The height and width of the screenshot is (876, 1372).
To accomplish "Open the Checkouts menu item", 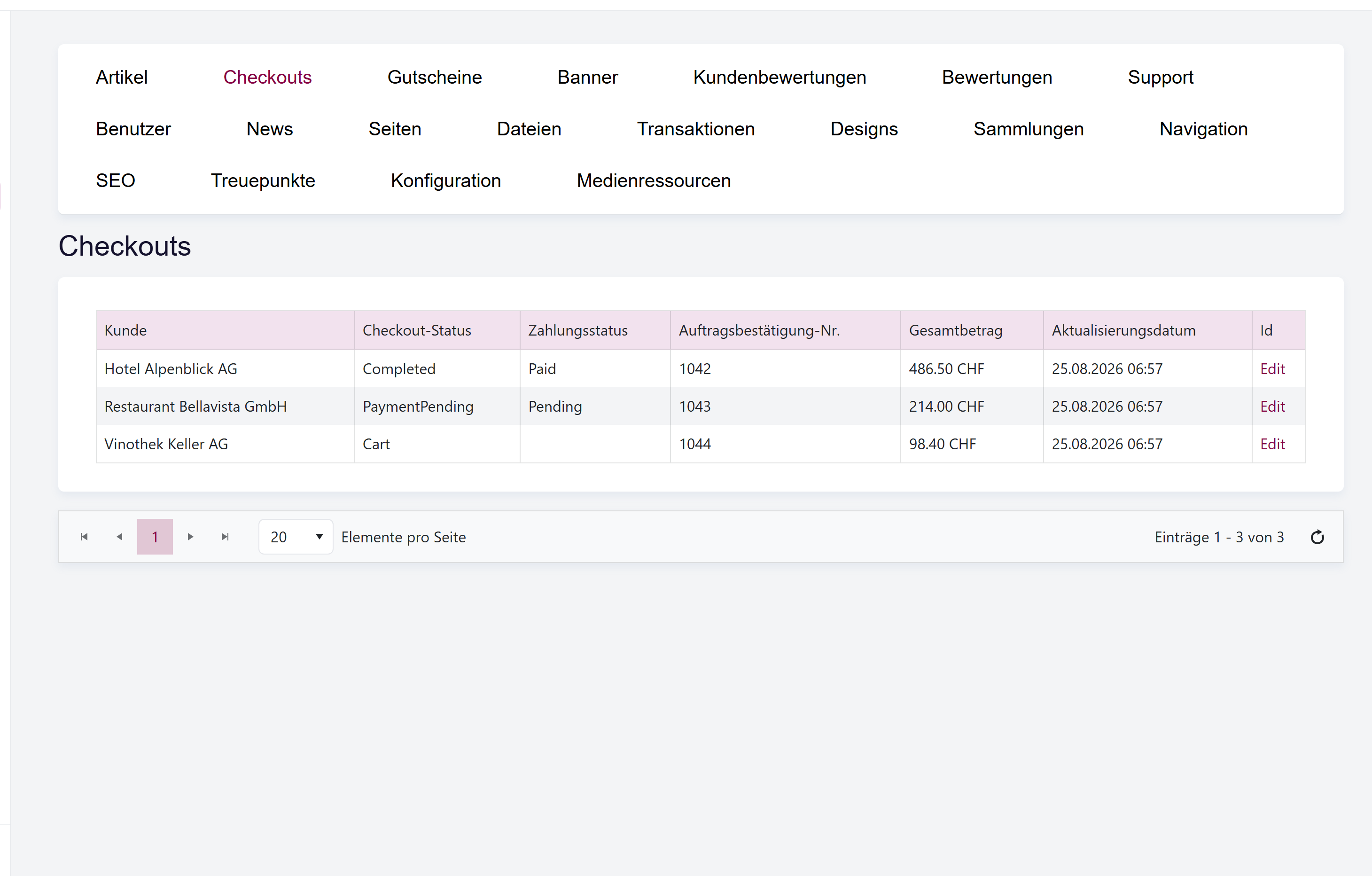I will pyautogui.click(x=267, y=78).
